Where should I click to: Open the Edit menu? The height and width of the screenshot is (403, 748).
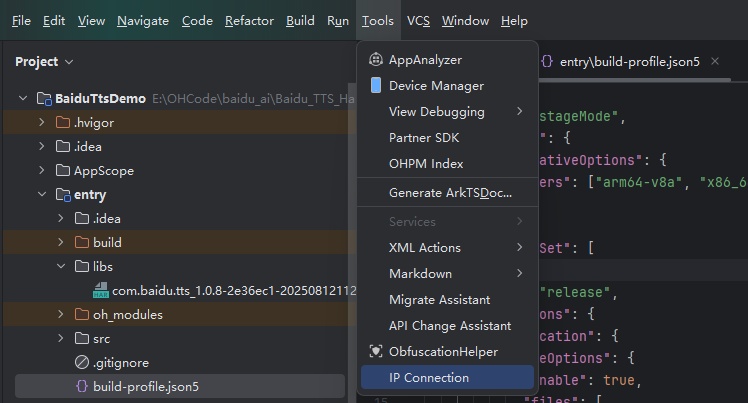tap(54, 21)
